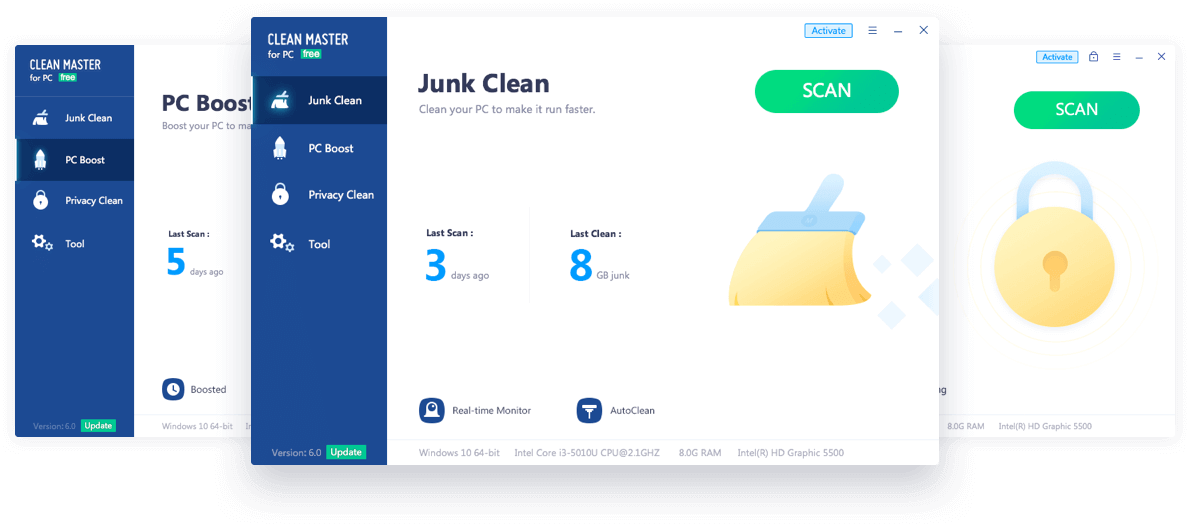Click 'Windows 10 64-bit' in front status bar
The height and width of the screenshot is (524, 1190).
[459, 453]
